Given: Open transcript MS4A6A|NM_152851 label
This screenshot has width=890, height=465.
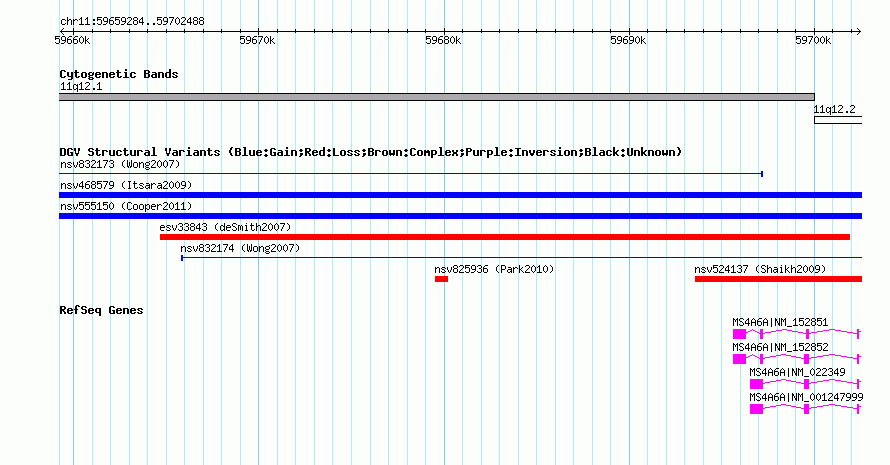Looking at the screenshot, I should pos(780,322).
